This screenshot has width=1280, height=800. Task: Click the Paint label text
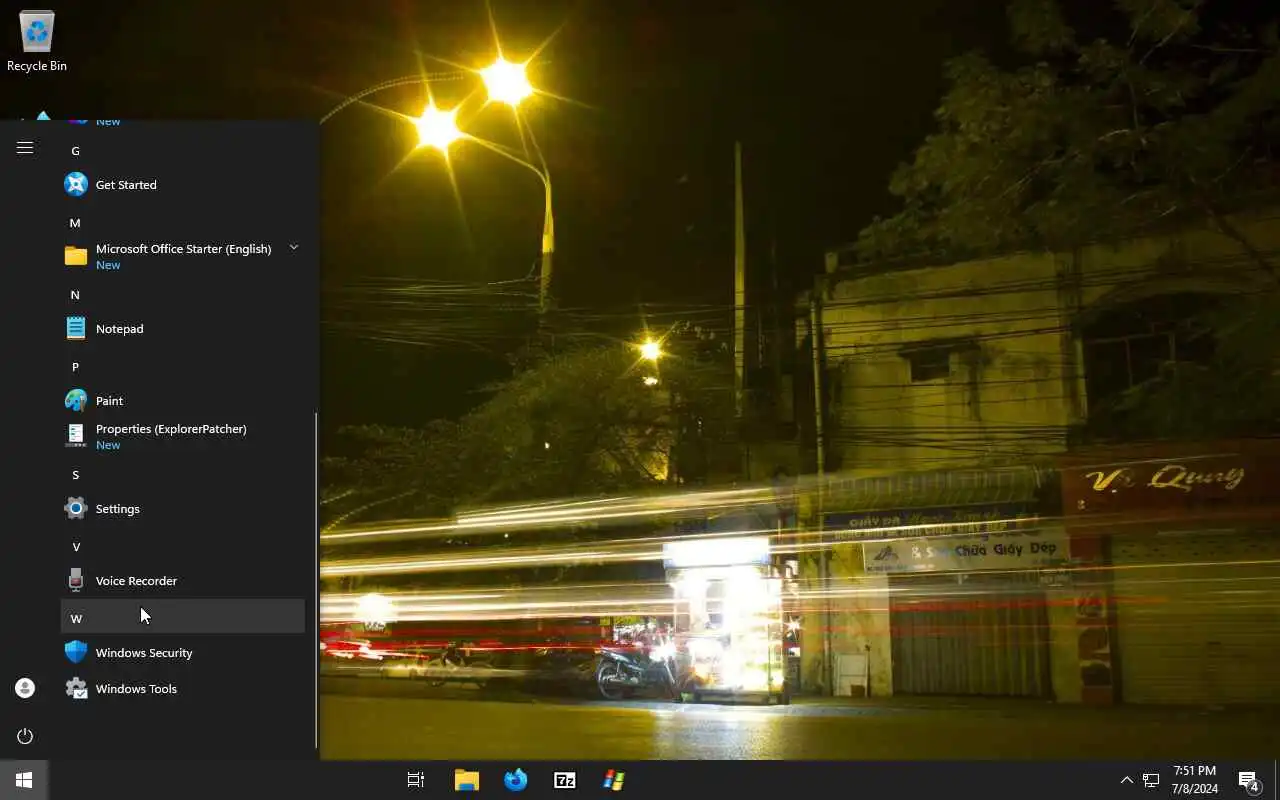coord(109,401)
